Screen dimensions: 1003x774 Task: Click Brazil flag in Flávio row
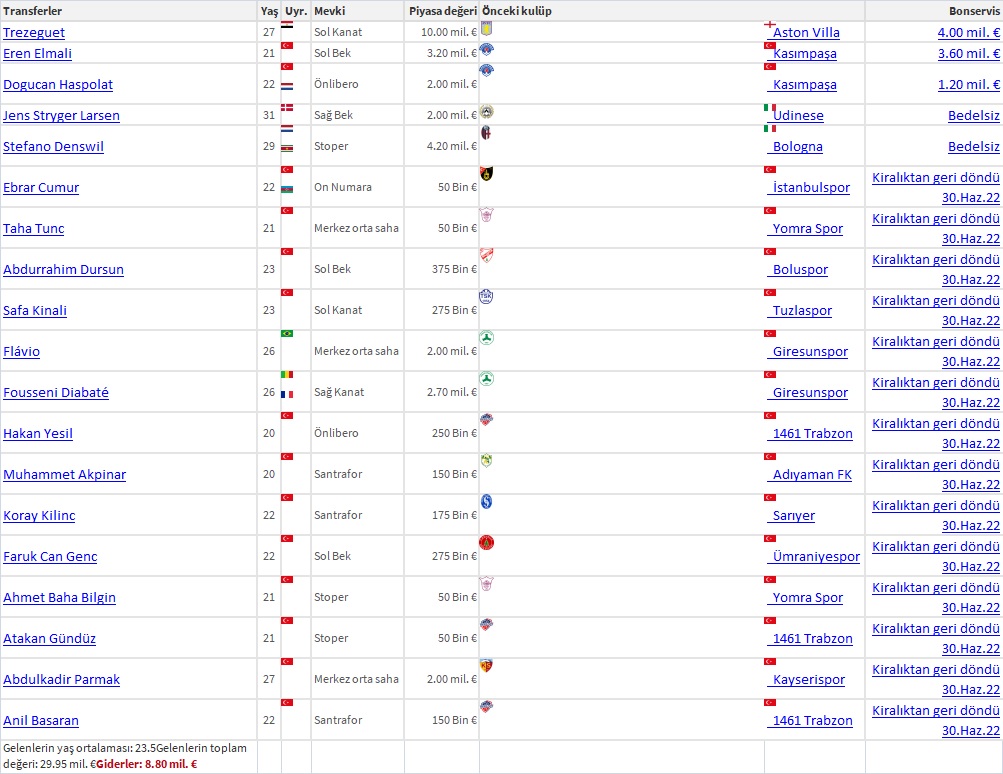pos(287,333)
